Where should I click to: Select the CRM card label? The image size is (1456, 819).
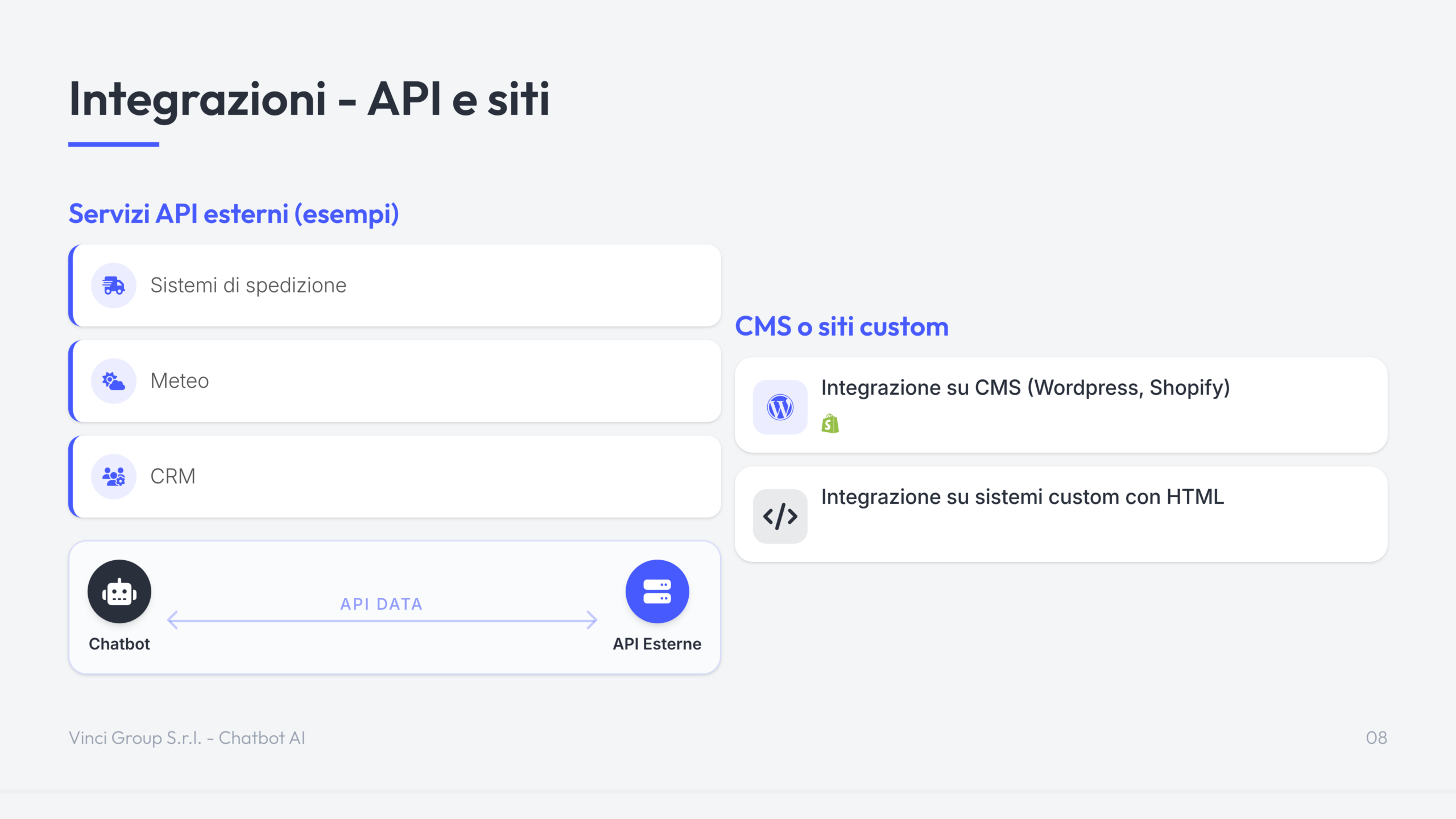(x=173, y=477)
